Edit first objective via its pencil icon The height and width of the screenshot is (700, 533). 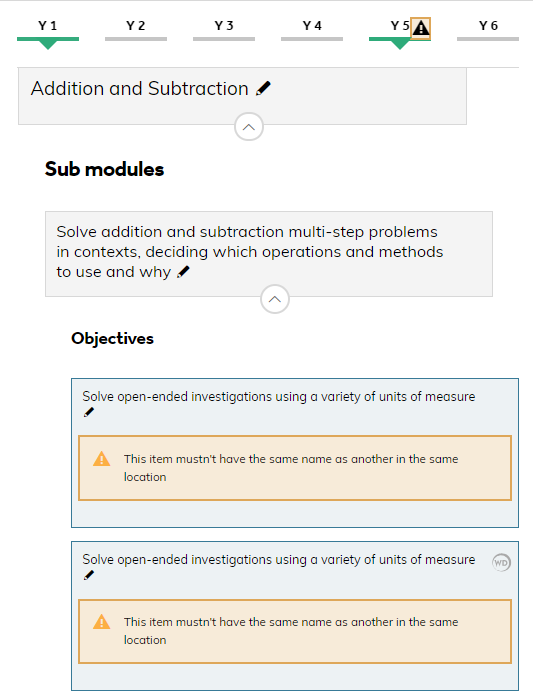click(89, 412)
